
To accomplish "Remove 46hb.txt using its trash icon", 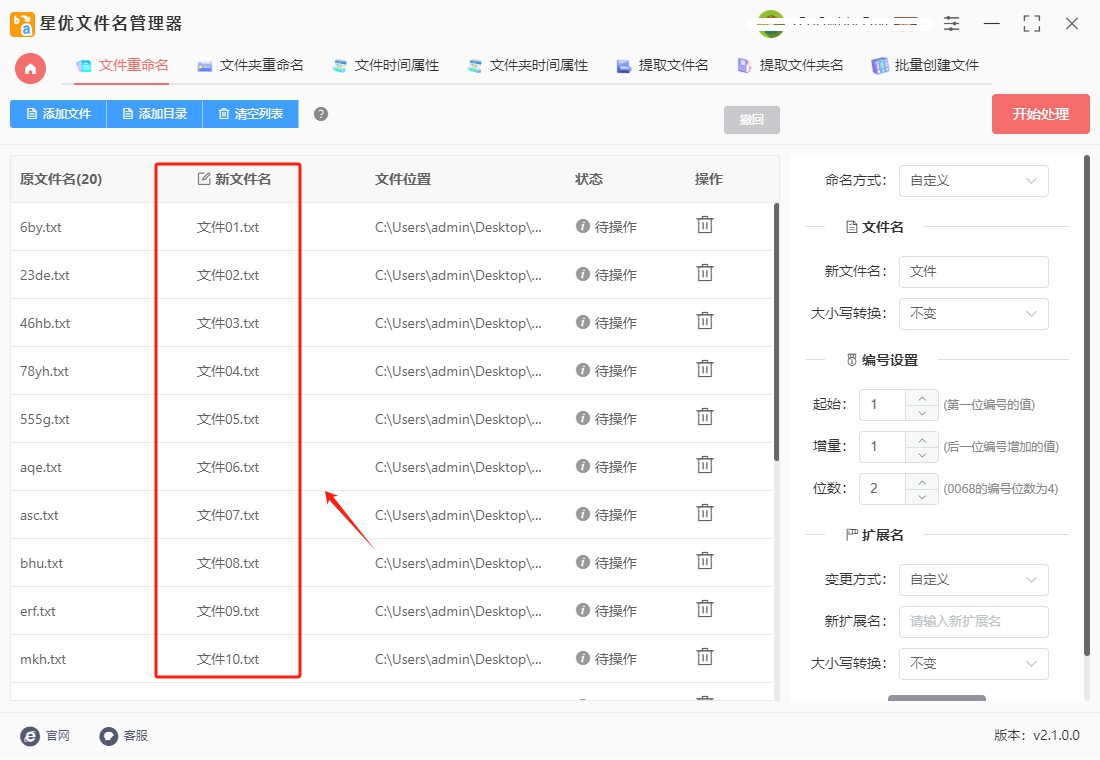I will point(704,321).
